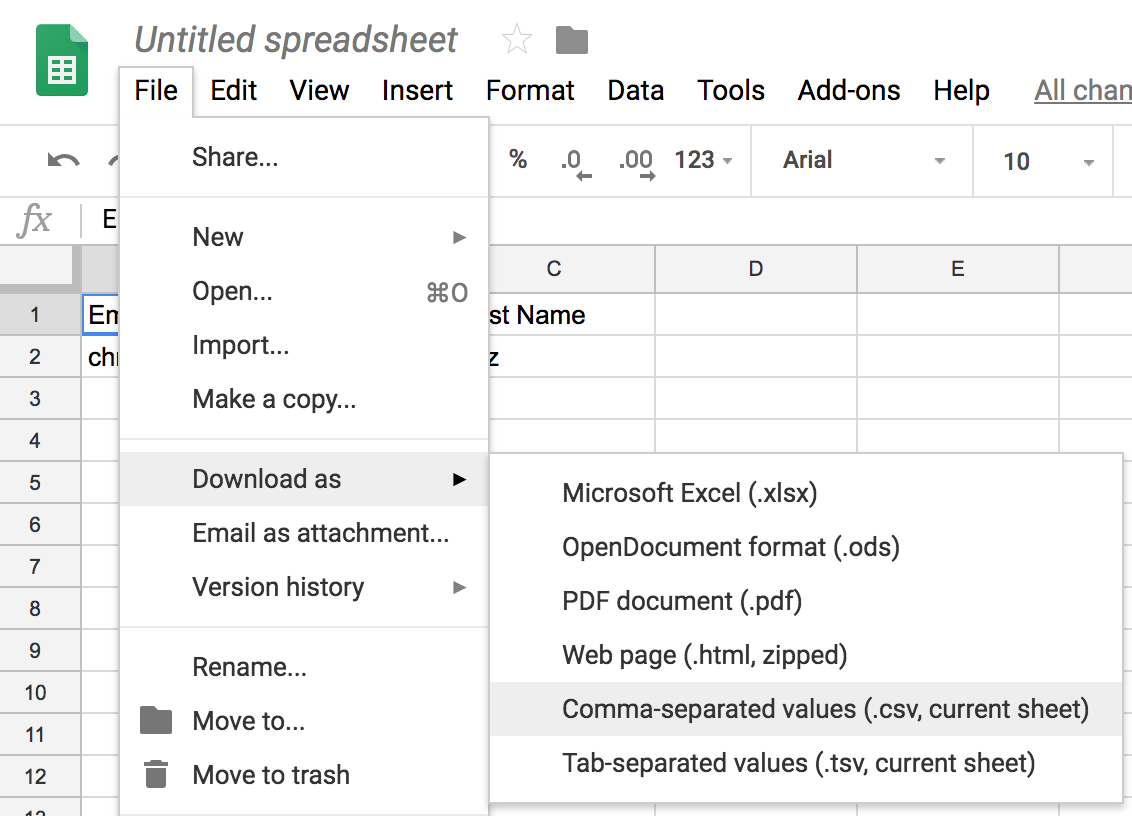Click the Google Sheets home icon
Screen dimensions: 1132x816
[x=62, y=60]
